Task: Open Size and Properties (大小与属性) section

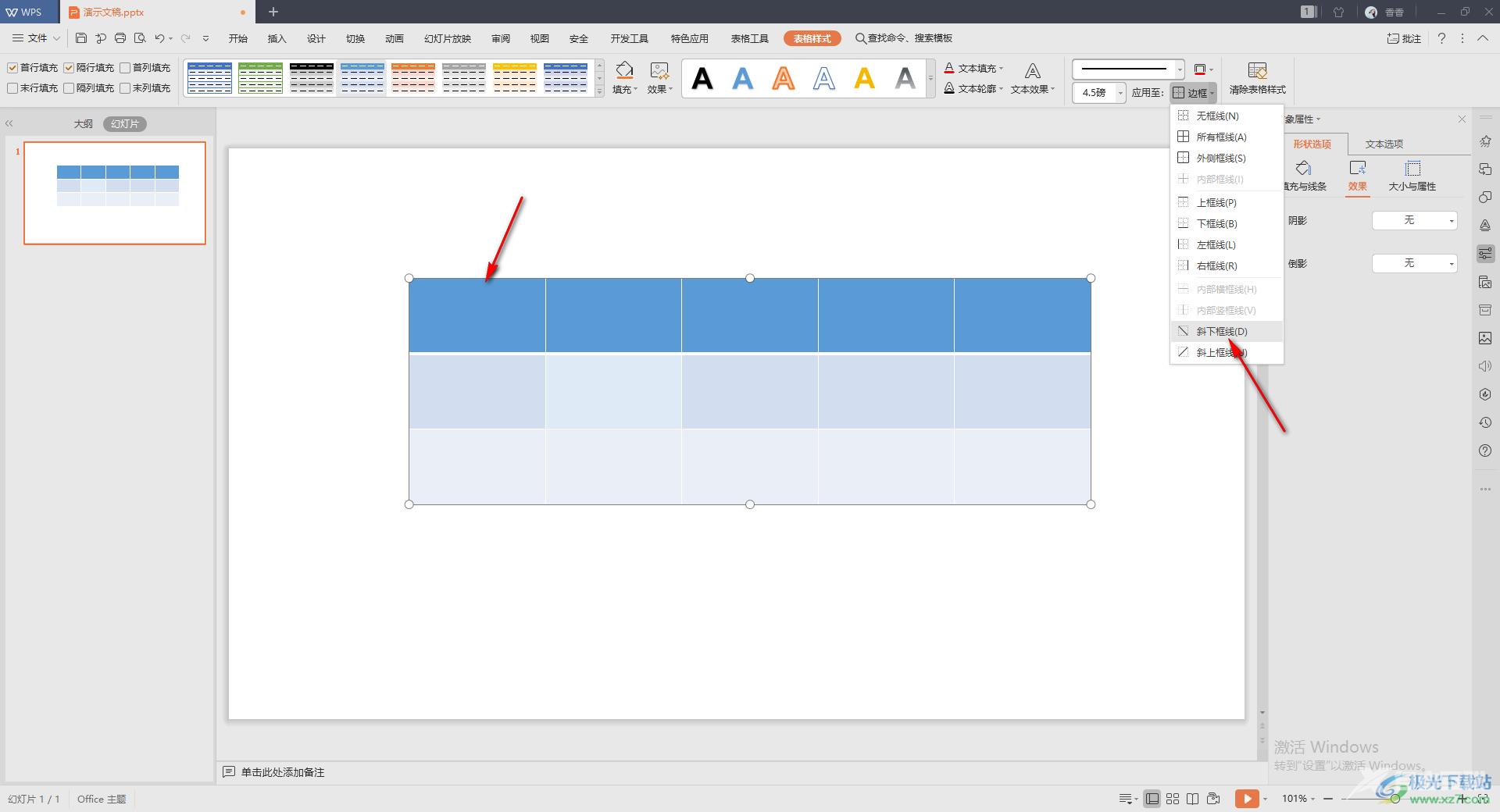Action: [1412, 176]
